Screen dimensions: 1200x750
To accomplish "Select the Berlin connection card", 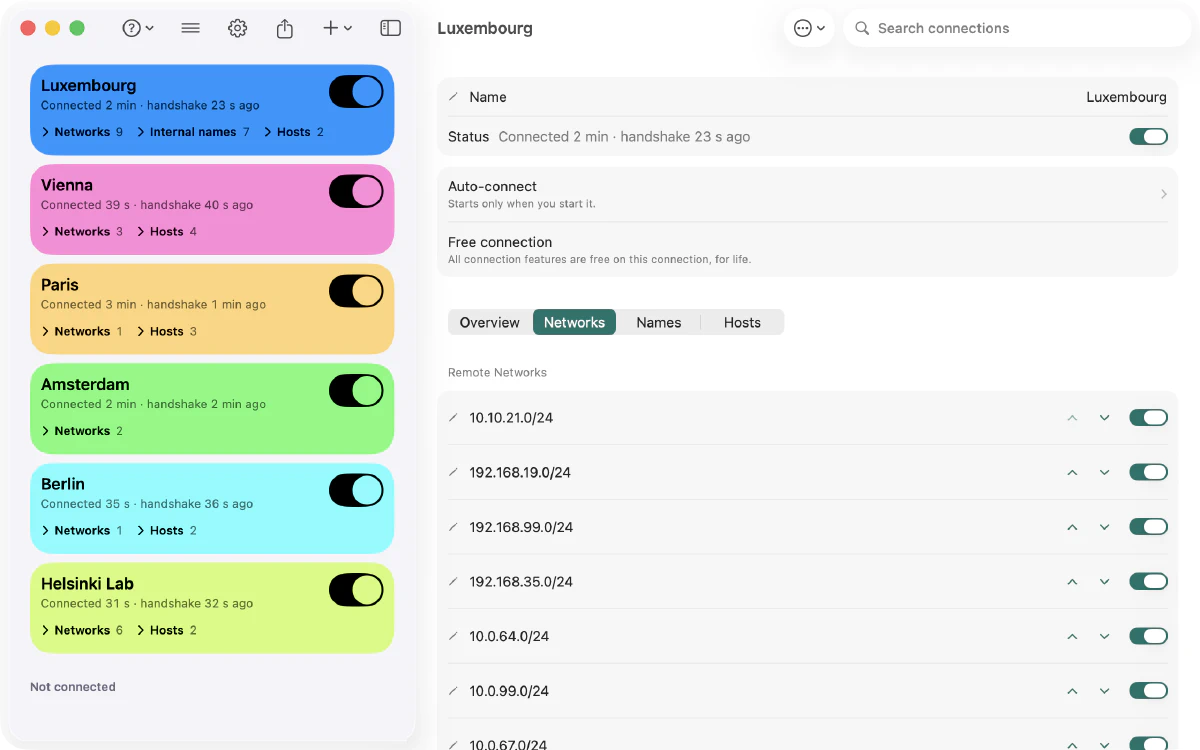I will 212,508.
